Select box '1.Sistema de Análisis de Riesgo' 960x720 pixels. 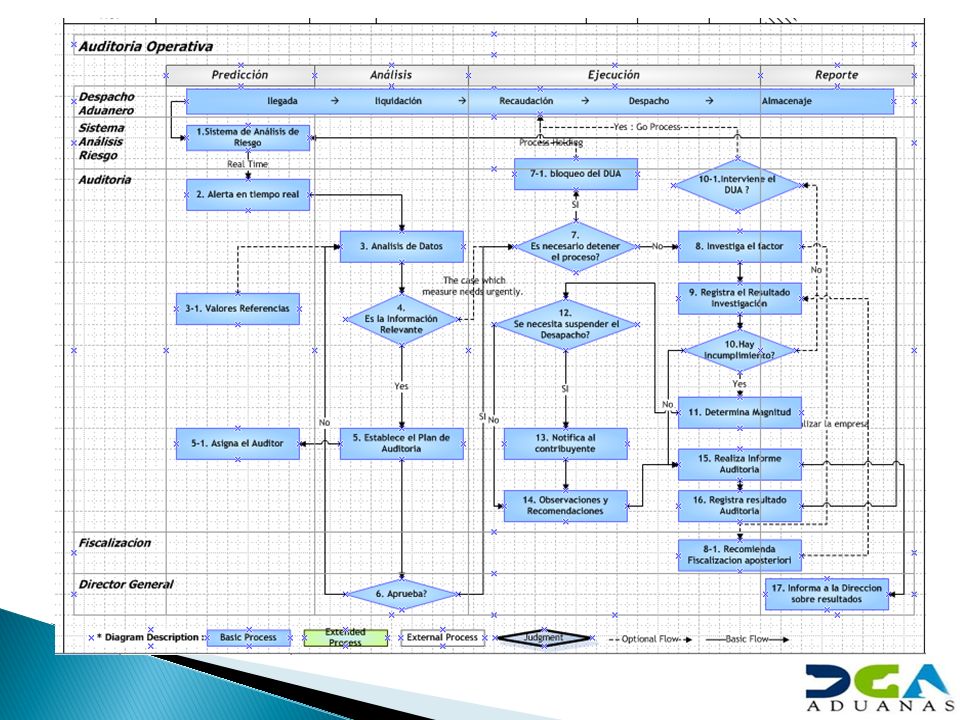coord(248,137)
